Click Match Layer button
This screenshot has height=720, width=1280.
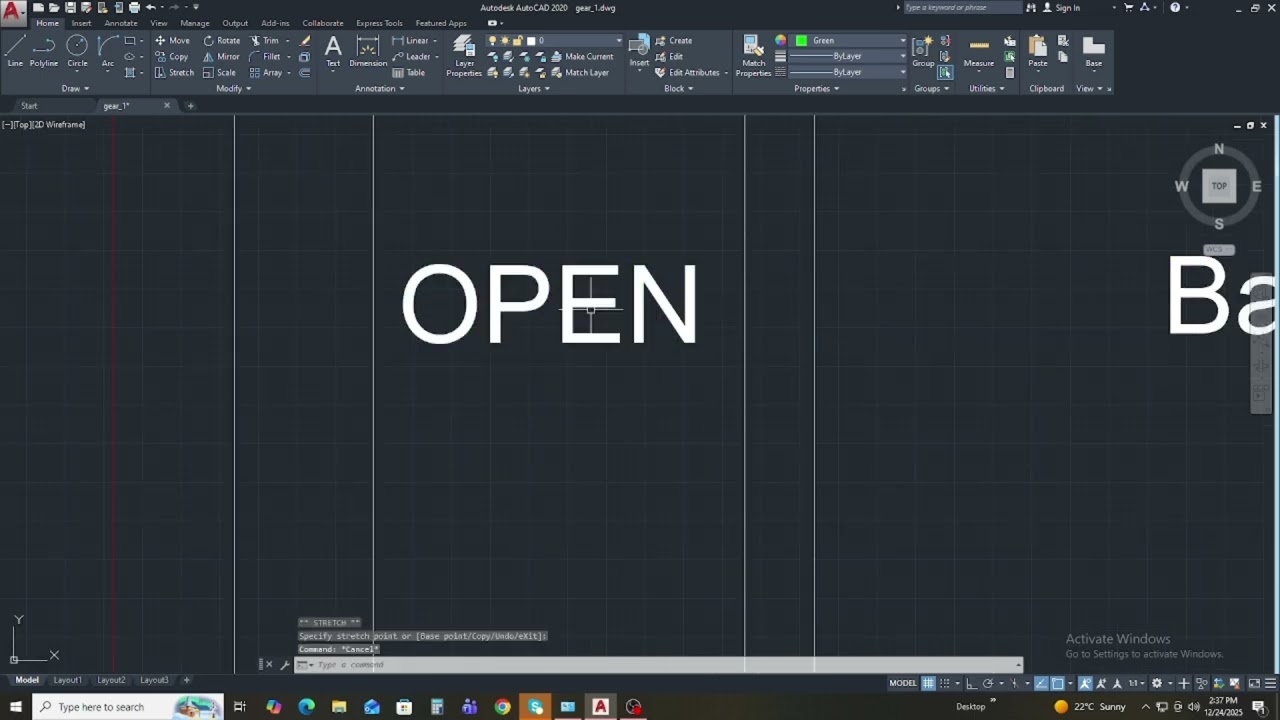click(x=579, y=73)
